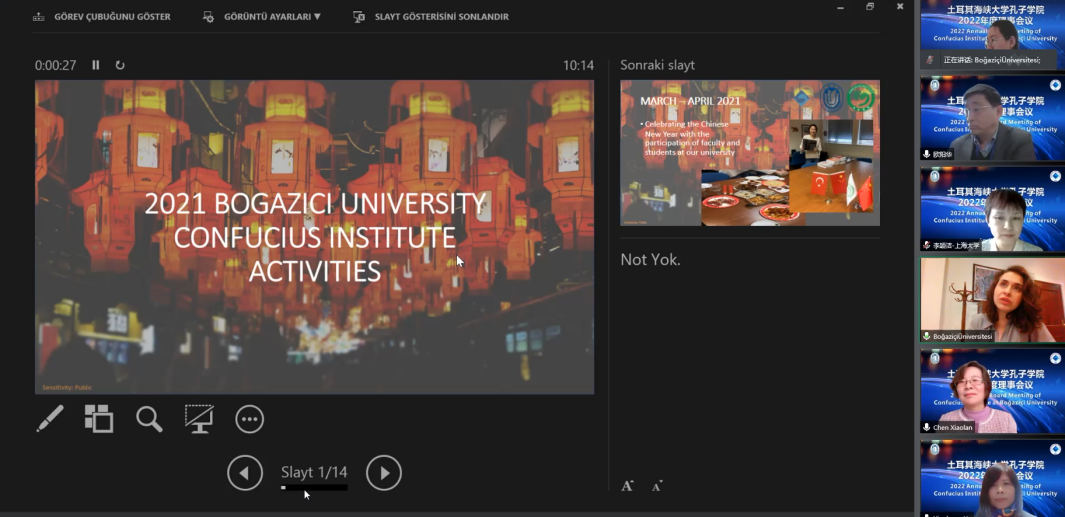Decrease the notes text size
This screenshot has width=1065, height=517.
point(657,486)
